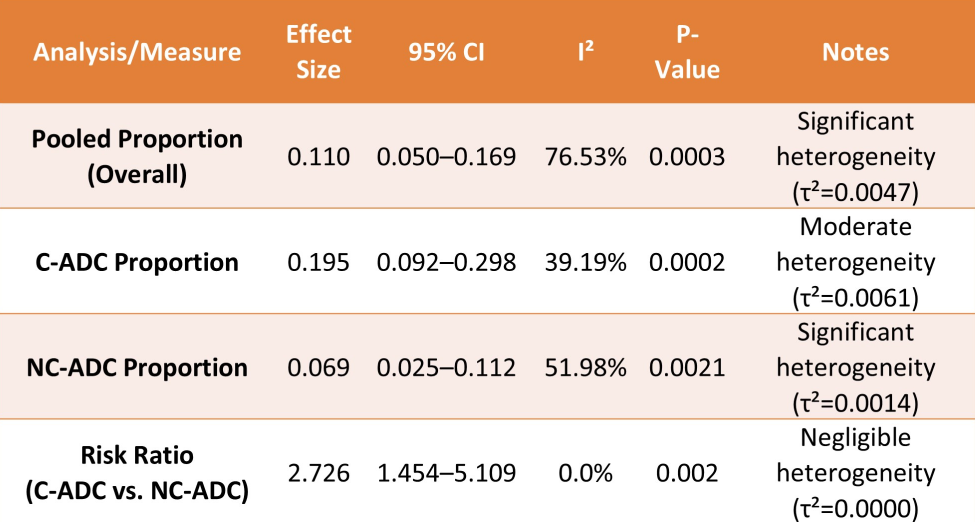Click the 2.726 risk ratio effect size

click(x=319, y=473)
